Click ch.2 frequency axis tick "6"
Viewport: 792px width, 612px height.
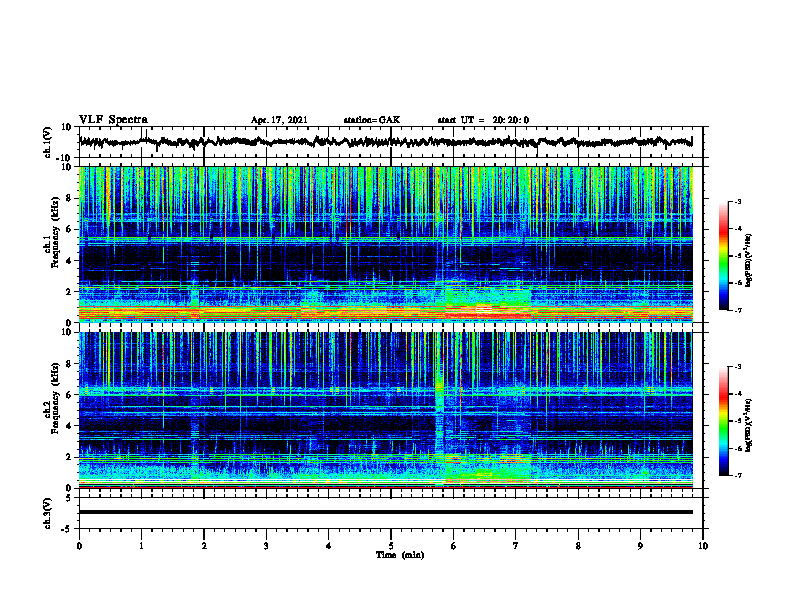click(69, 395)
